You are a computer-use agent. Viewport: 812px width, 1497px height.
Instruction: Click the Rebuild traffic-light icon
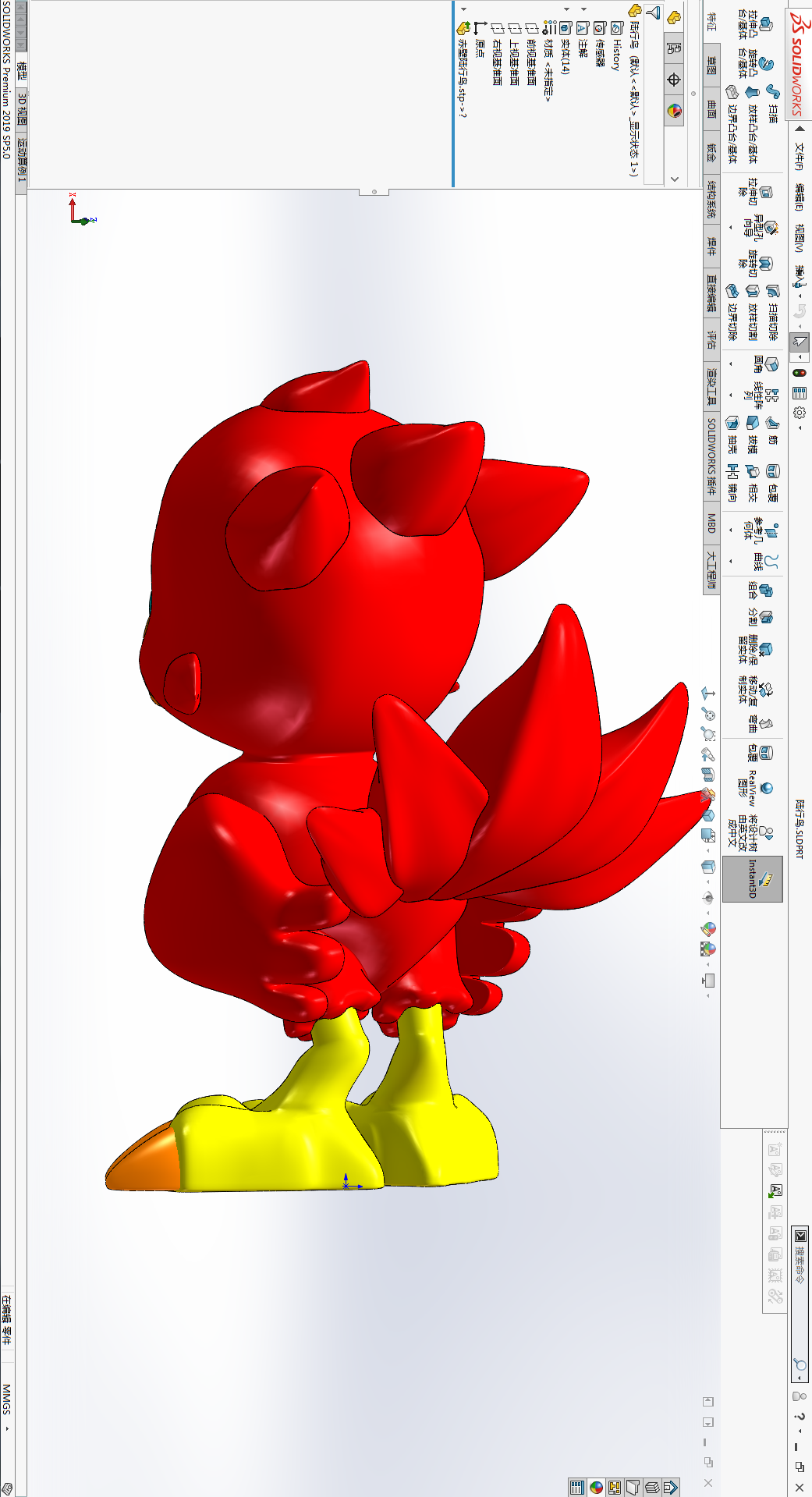(800, 373)
